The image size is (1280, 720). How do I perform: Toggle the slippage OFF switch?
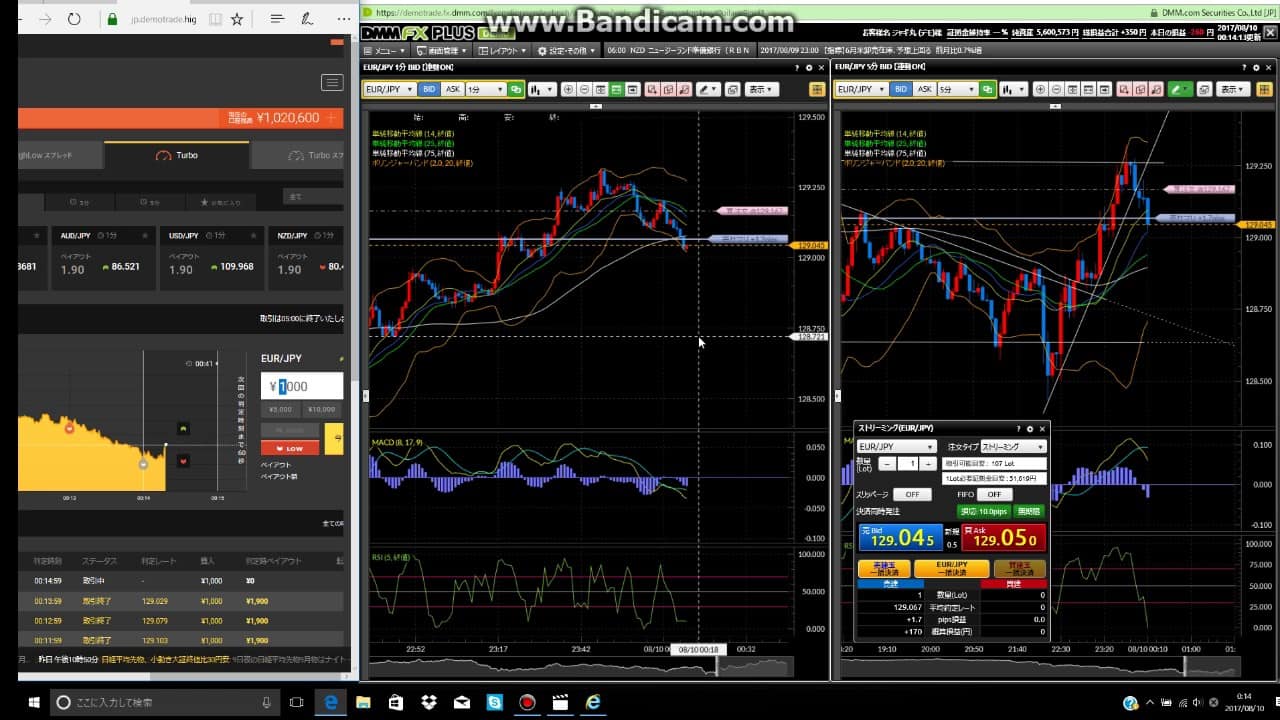tap(911, 494)
